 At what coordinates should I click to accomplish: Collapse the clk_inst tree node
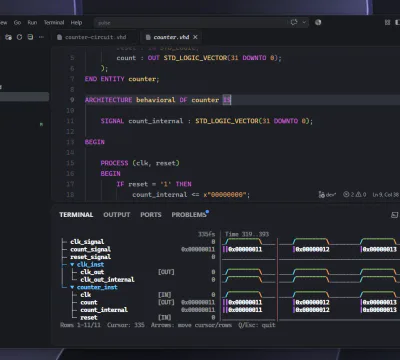click(x=72, y=264)
